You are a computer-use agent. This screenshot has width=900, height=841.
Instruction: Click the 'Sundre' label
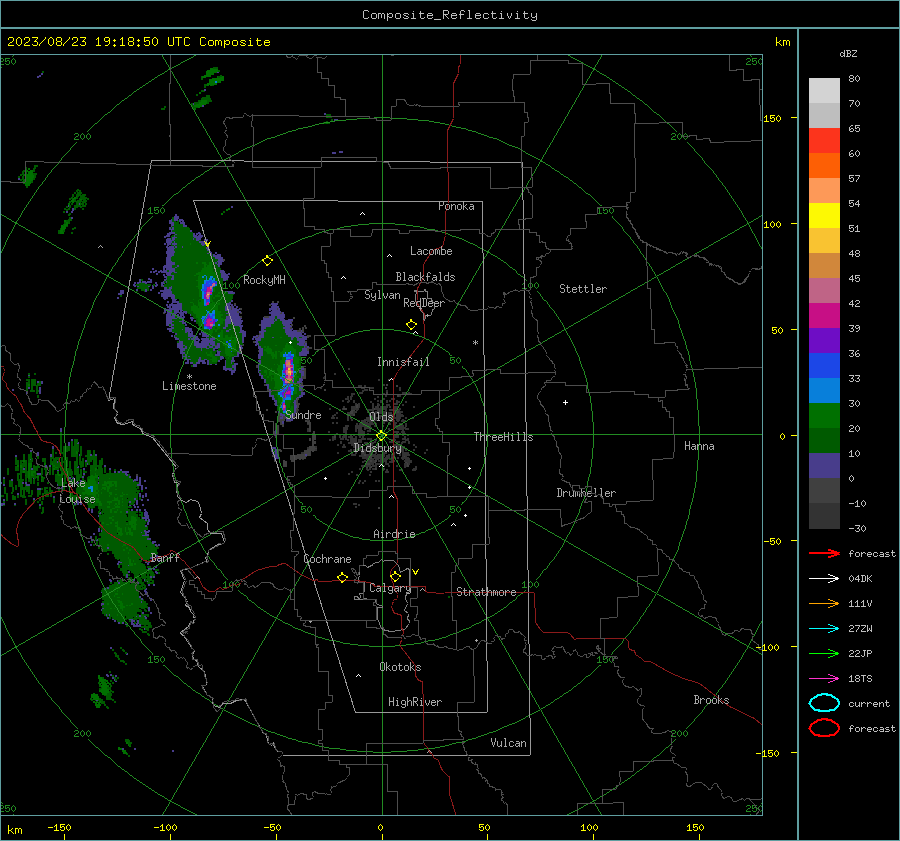[303, 415]
